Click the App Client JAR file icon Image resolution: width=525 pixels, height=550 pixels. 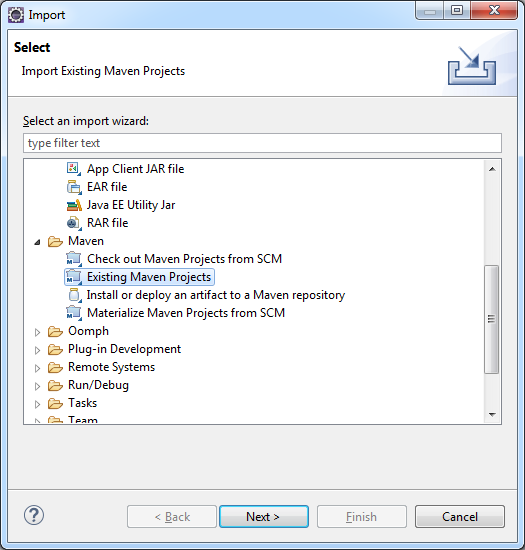tap(74, 169)
